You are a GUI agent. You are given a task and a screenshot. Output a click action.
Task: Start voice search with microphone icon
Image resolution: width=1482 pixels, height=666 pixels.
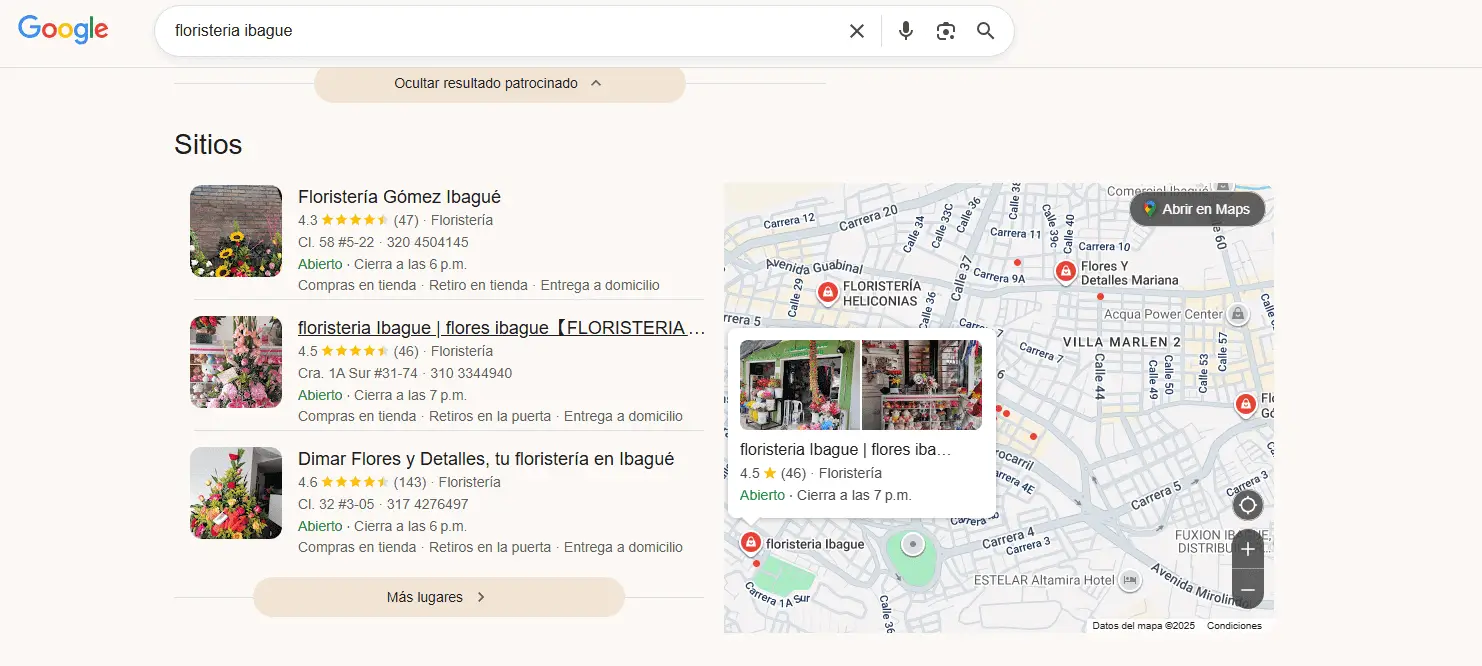pos(905,31)
